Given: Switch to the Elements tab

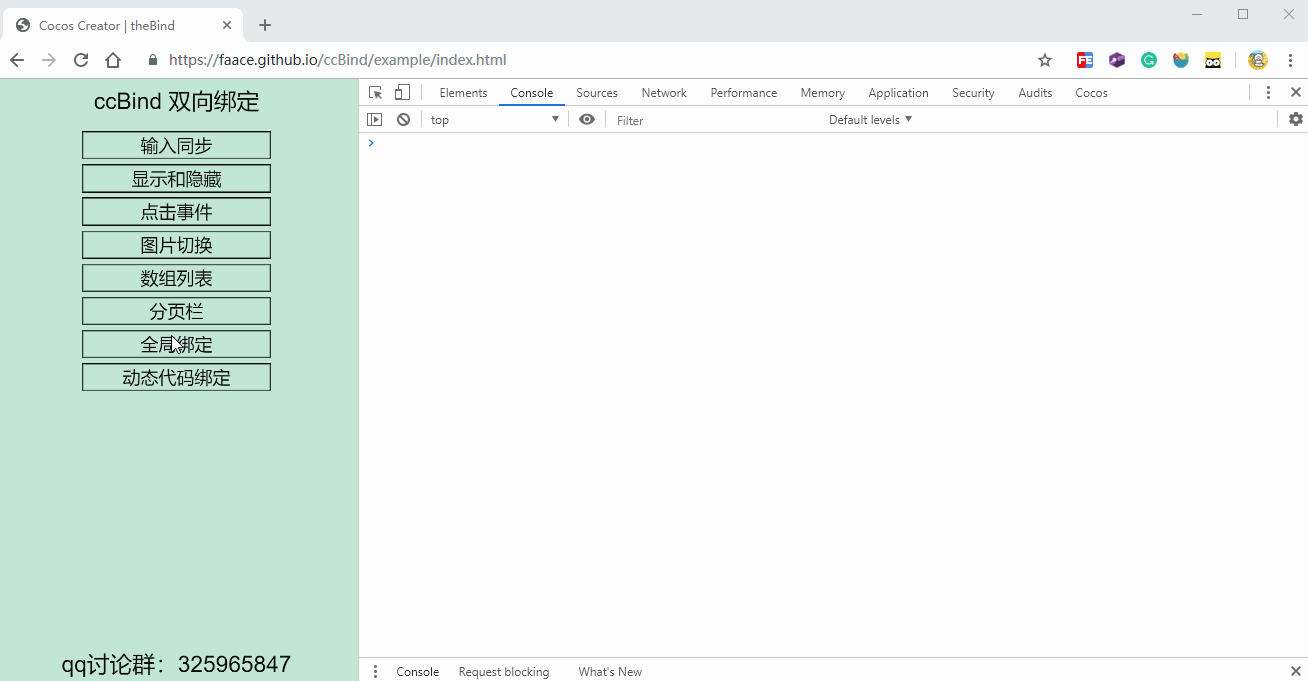Looking at the screenshot, I should pyautogui.click(x=463, y=92).
